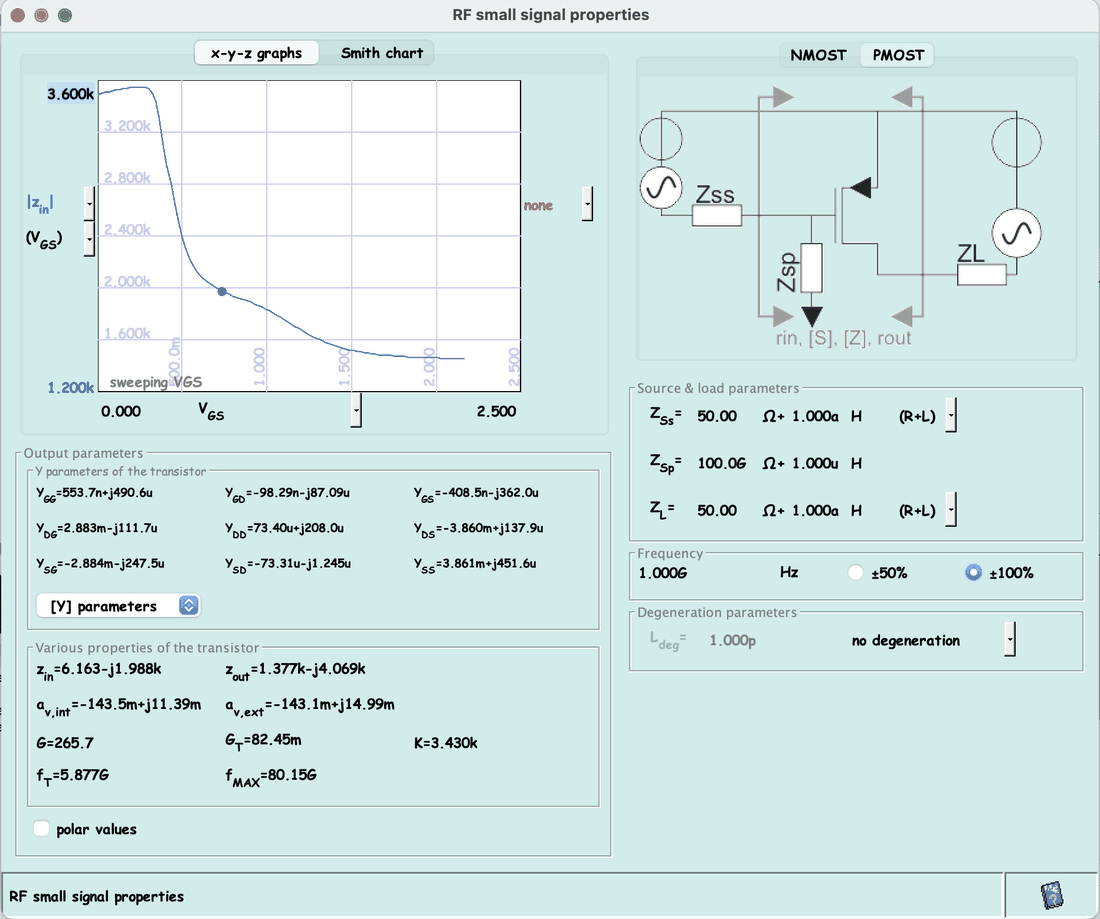Open the [Y] parameters selector
This screenshot has width=1100, height=919.
[x=118, y=605]
